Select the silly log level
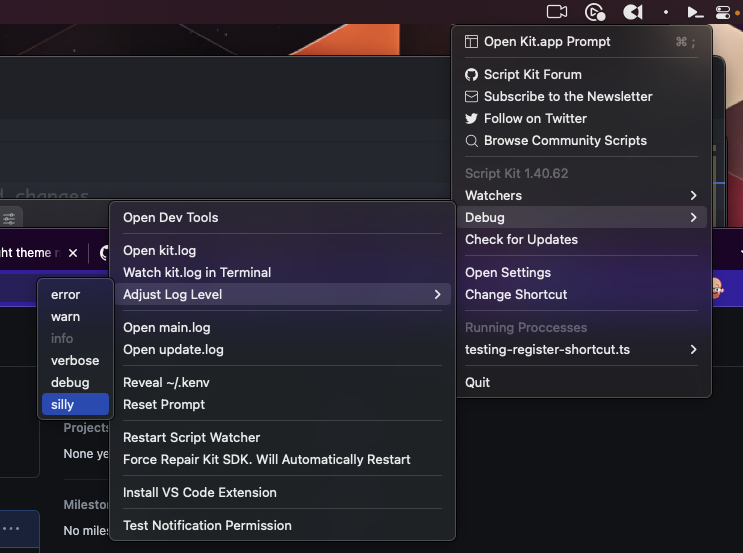Screen dimensions: 743x553 click(75, 404)
